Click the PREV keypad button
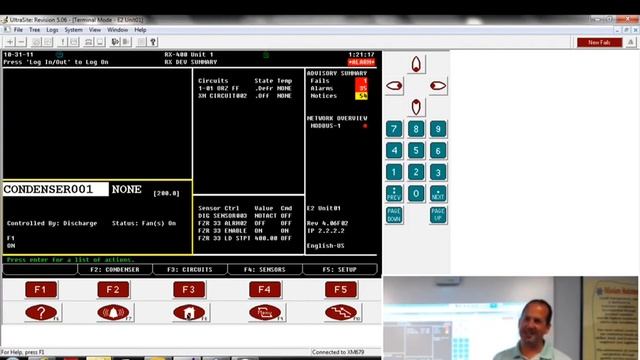This screenshot has width=640, height=360. (394, 193)
